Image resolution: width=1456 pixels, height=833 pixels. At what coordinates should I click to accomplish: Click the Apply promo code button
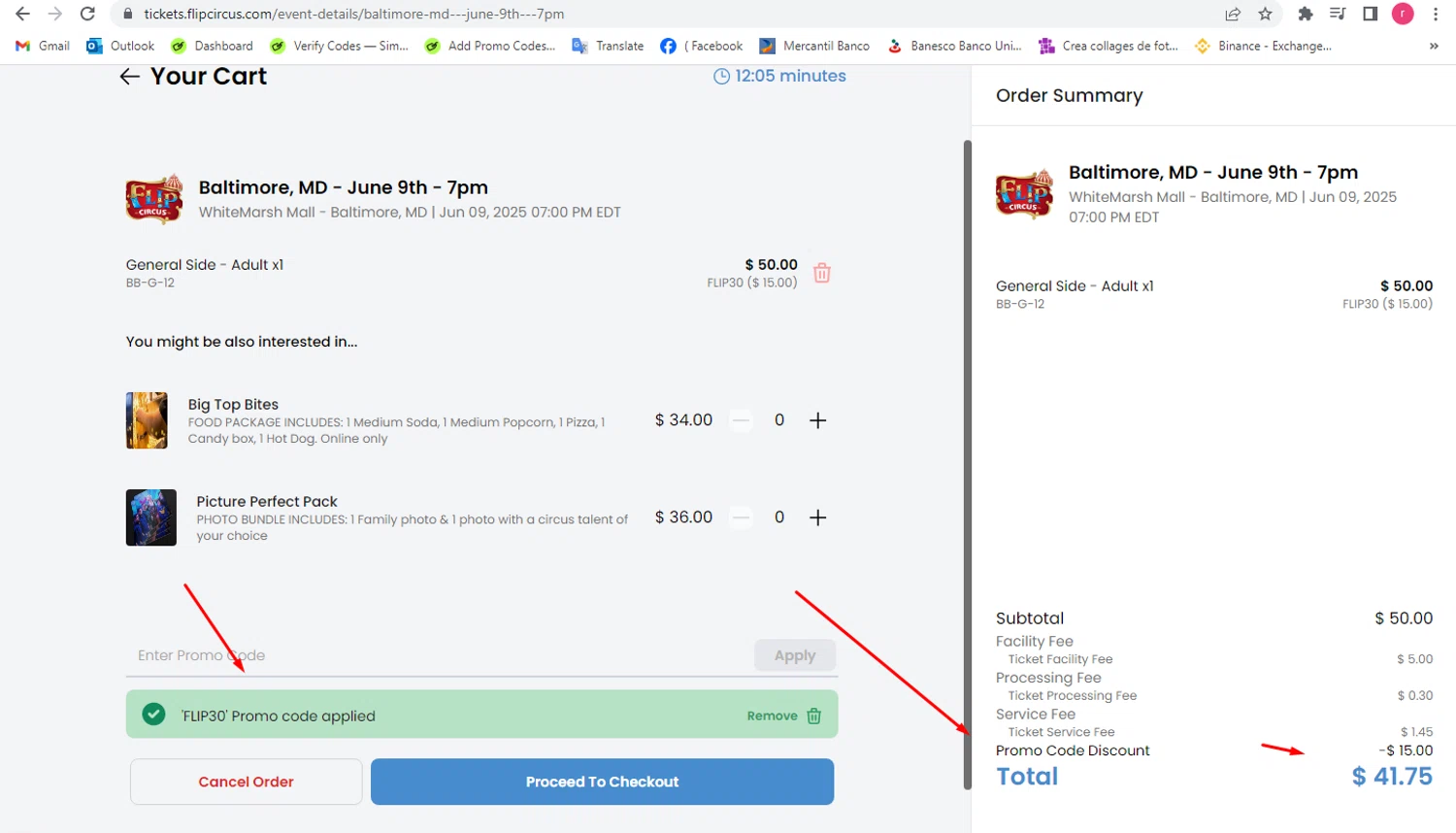[x=795, y=655]
